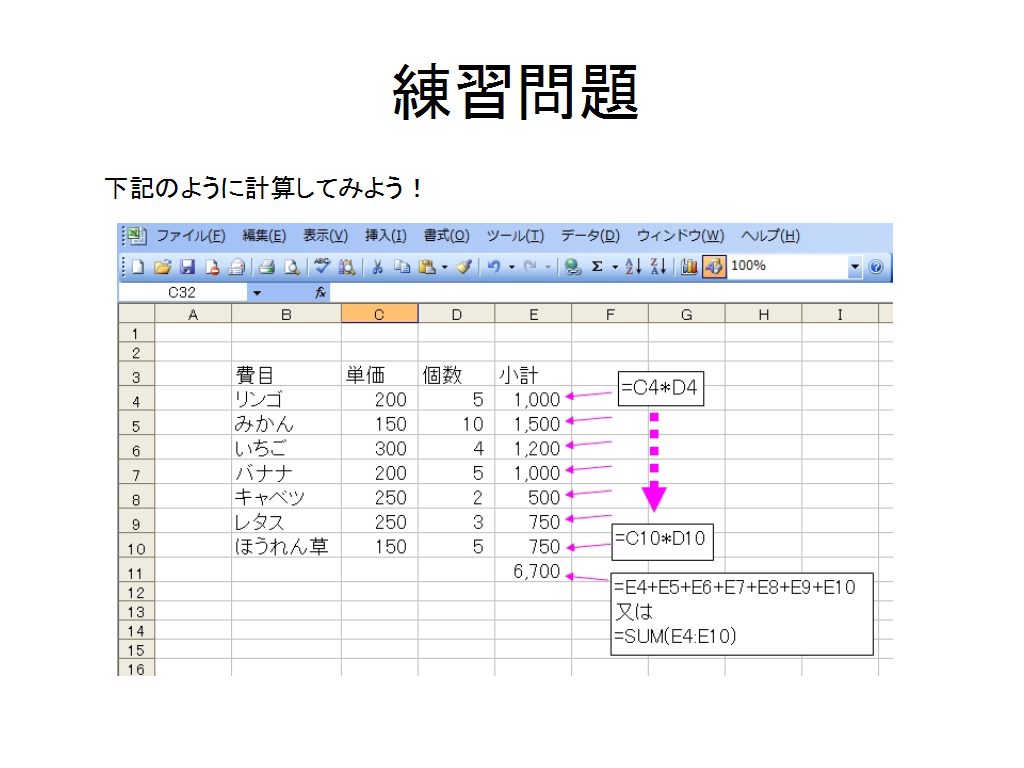Image resolution: width=1024 pixels, height=768 pixels.
Task: Expand the 100% zoom dropdown
Action: (855, 267)
